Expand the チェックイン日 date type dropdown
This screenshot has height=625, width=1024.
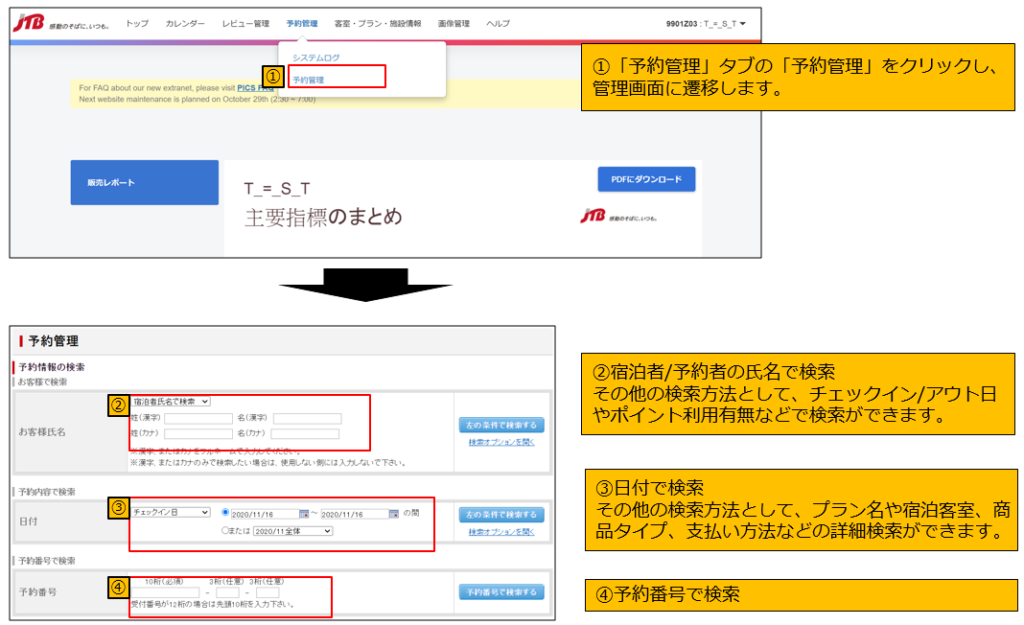point(170,512)
